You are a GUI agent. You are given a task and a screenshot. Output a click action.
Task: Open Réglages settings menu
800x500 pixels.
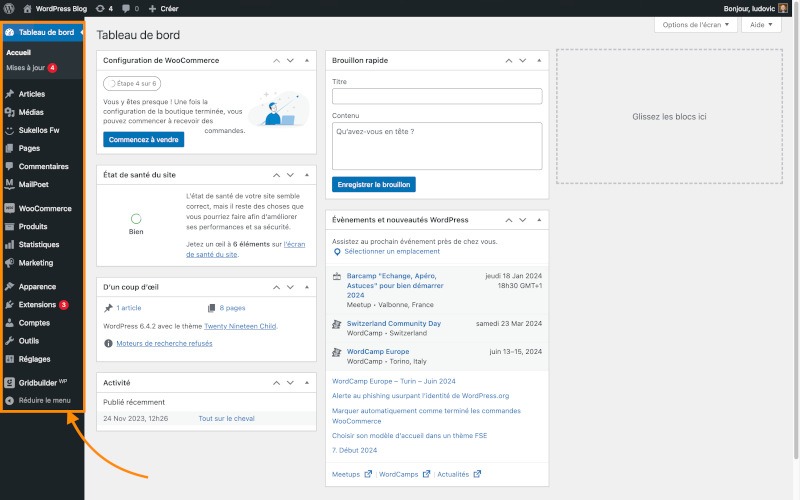(x=34, y=358)
